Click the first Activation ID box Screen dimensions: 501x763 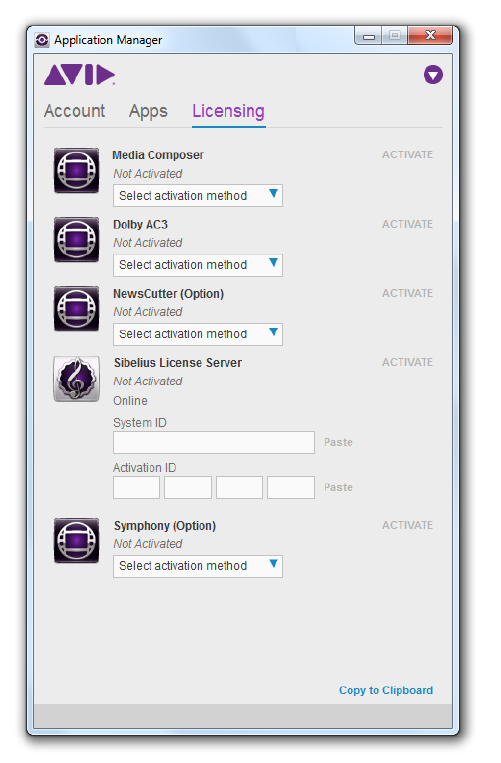click(137, 488)
